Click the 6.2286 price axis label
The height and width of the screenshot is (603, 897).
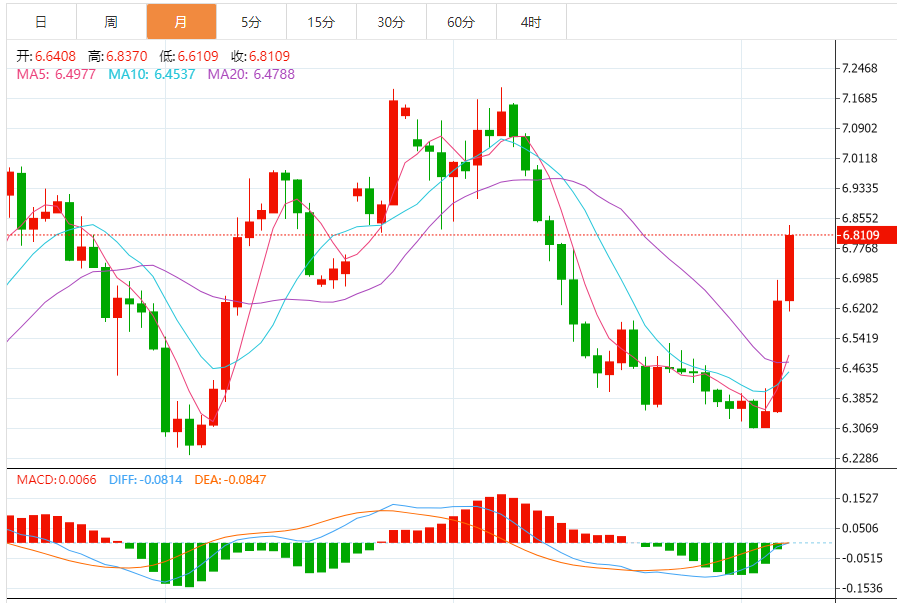point(859,458)
